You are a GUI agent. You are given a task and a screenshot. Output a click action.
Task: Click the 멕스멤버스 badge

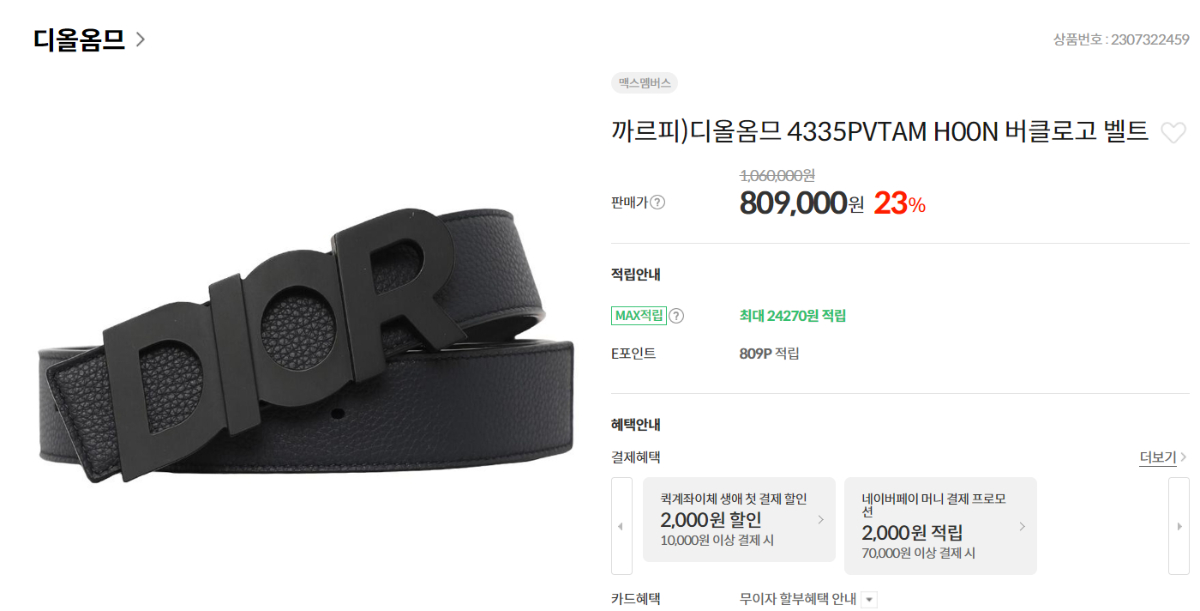click(x=644, y=83)
